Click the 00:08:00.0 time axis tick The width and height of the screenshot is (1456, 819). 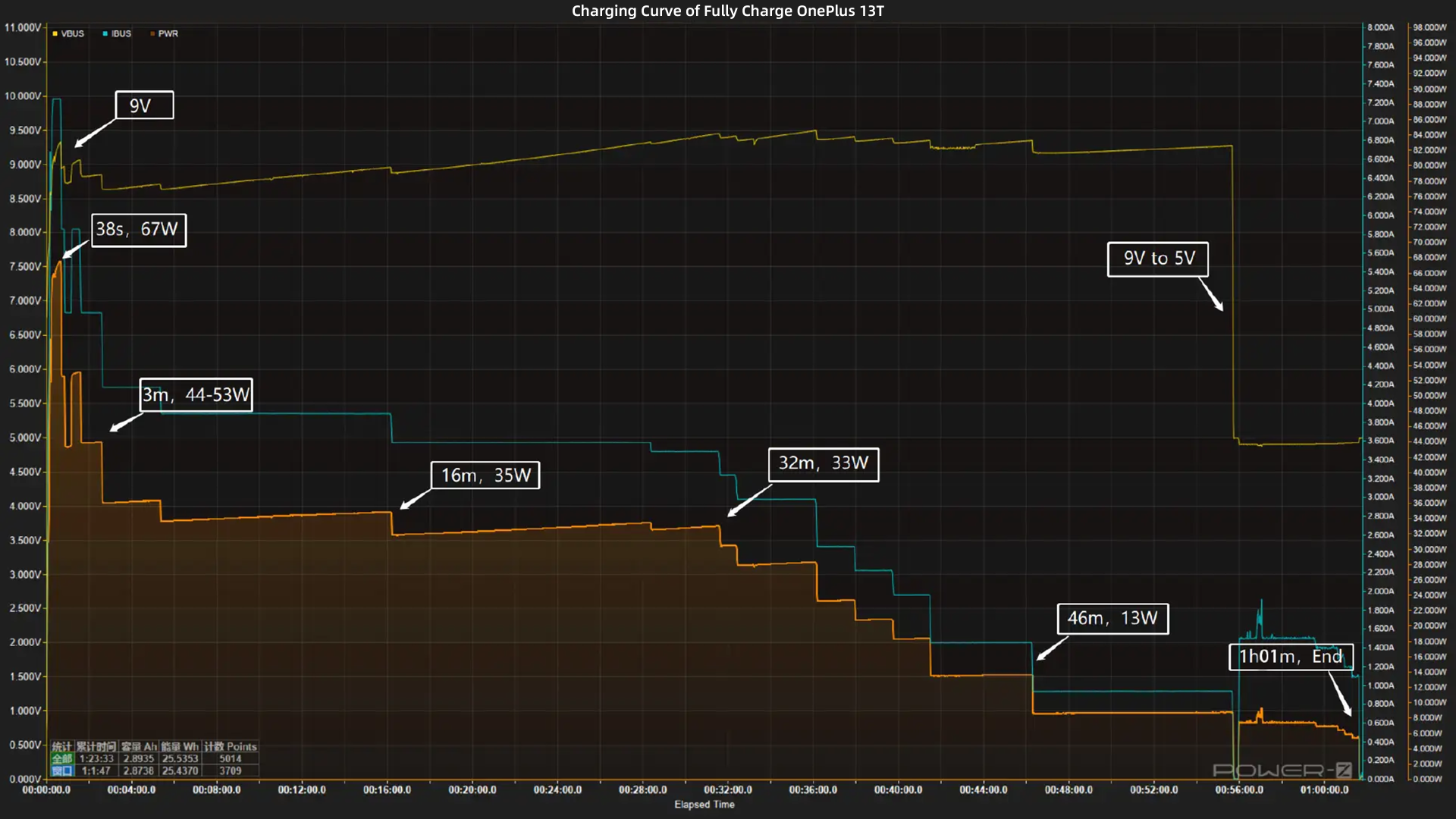pyautogui.click(x=217, y=790)
